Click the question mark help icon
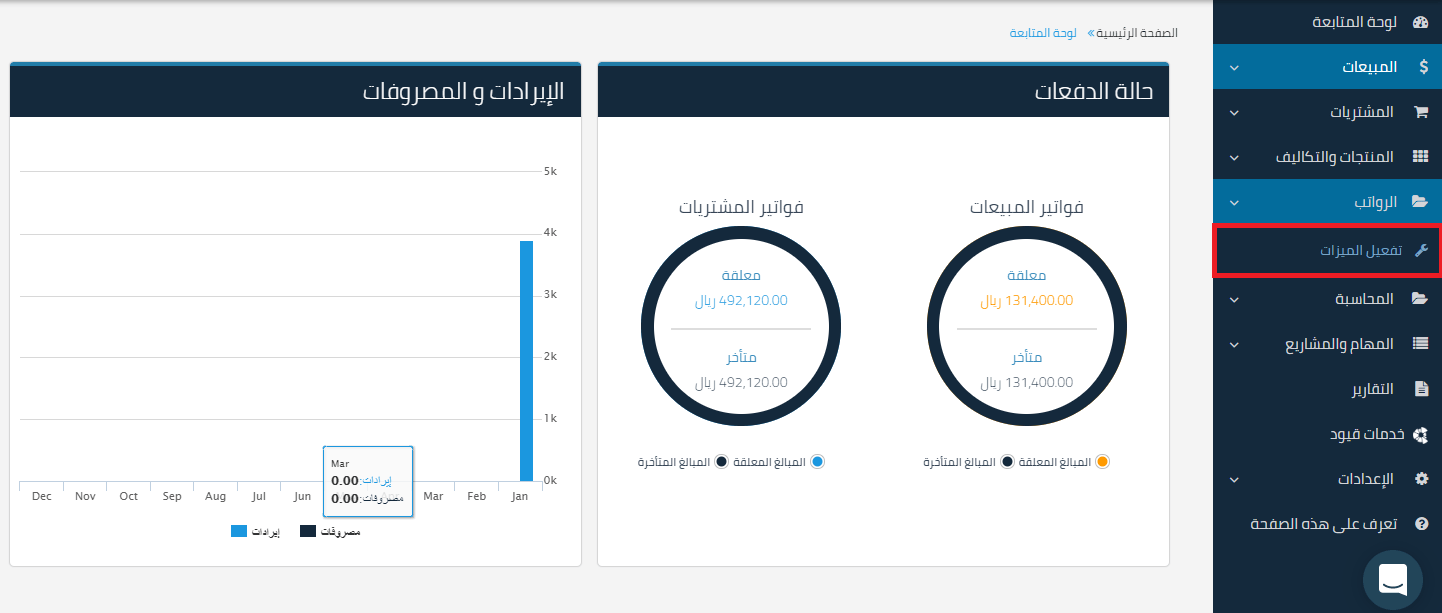The height and width of the screenshot is (613, 1442). point(1421,524)
